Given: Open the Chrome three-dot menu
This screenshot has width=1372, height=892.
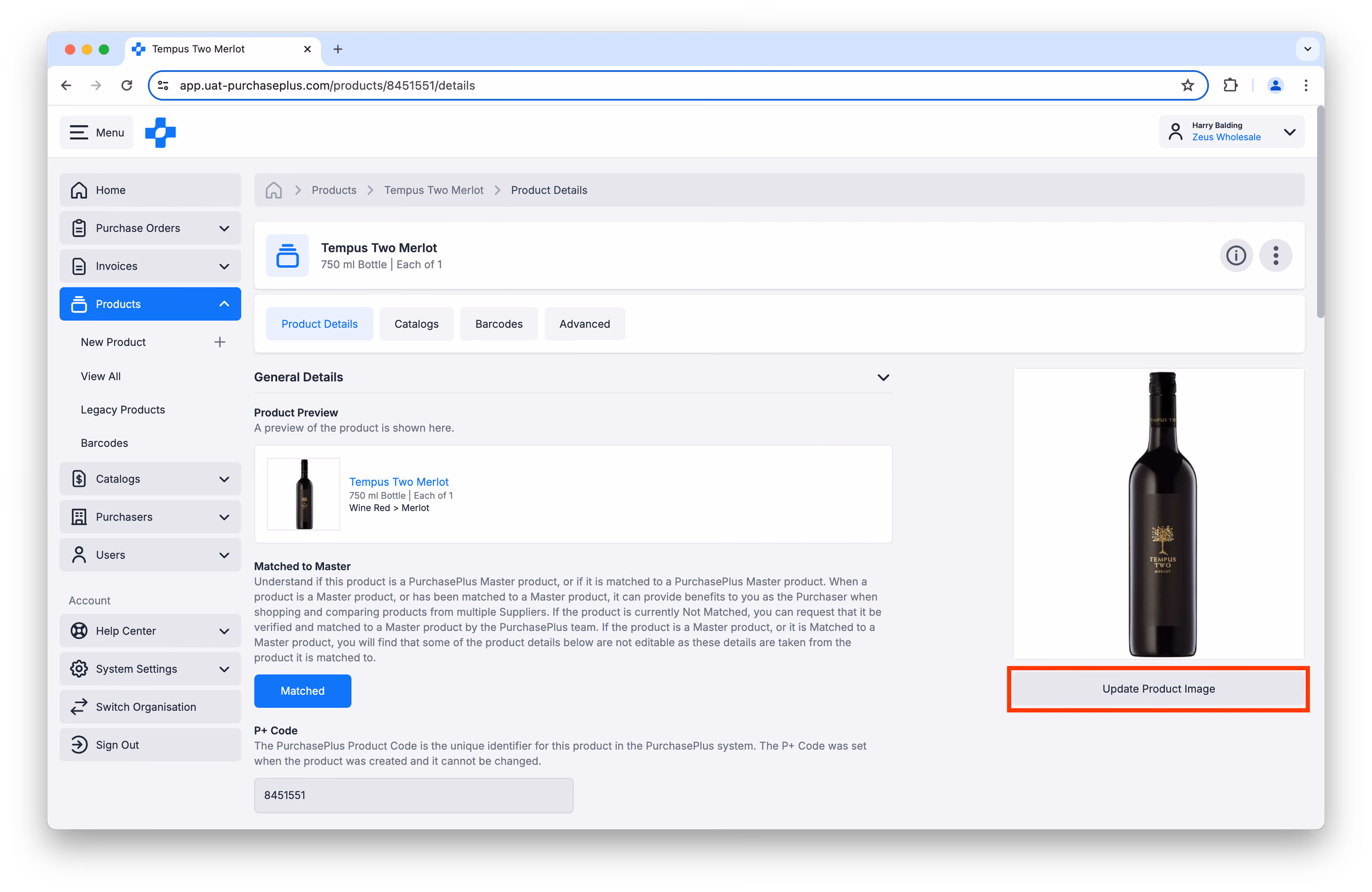Looking at the screenshot, I should click(x=1306, y=85).
